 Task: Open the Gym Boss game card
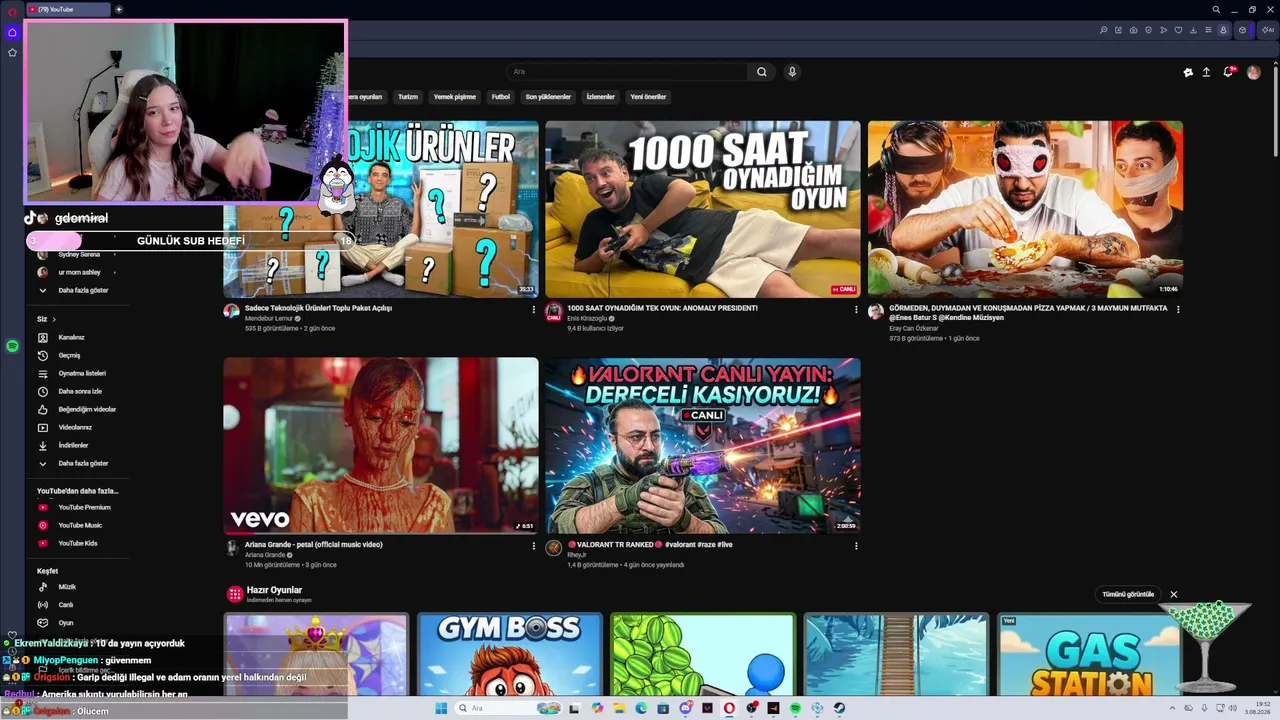510,654
